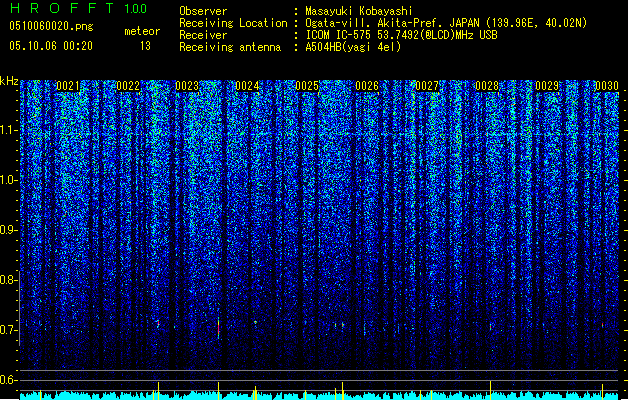Click the meteor echo dot right of 0024
Screen dimensions: 629x400
(256, 322)
